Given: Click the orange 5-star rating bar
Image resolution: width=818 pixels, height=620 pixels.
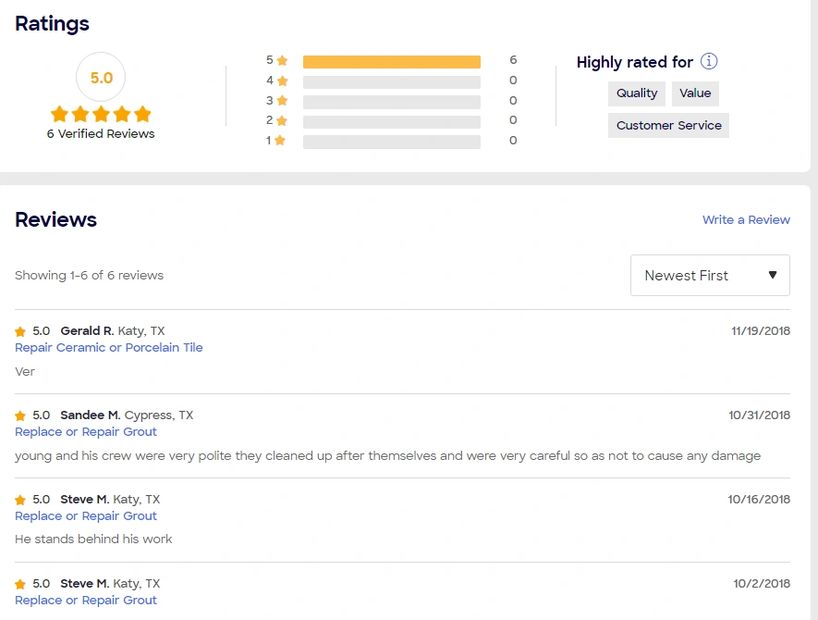Looking at the screenshot, I should click(x=391, y=61).
